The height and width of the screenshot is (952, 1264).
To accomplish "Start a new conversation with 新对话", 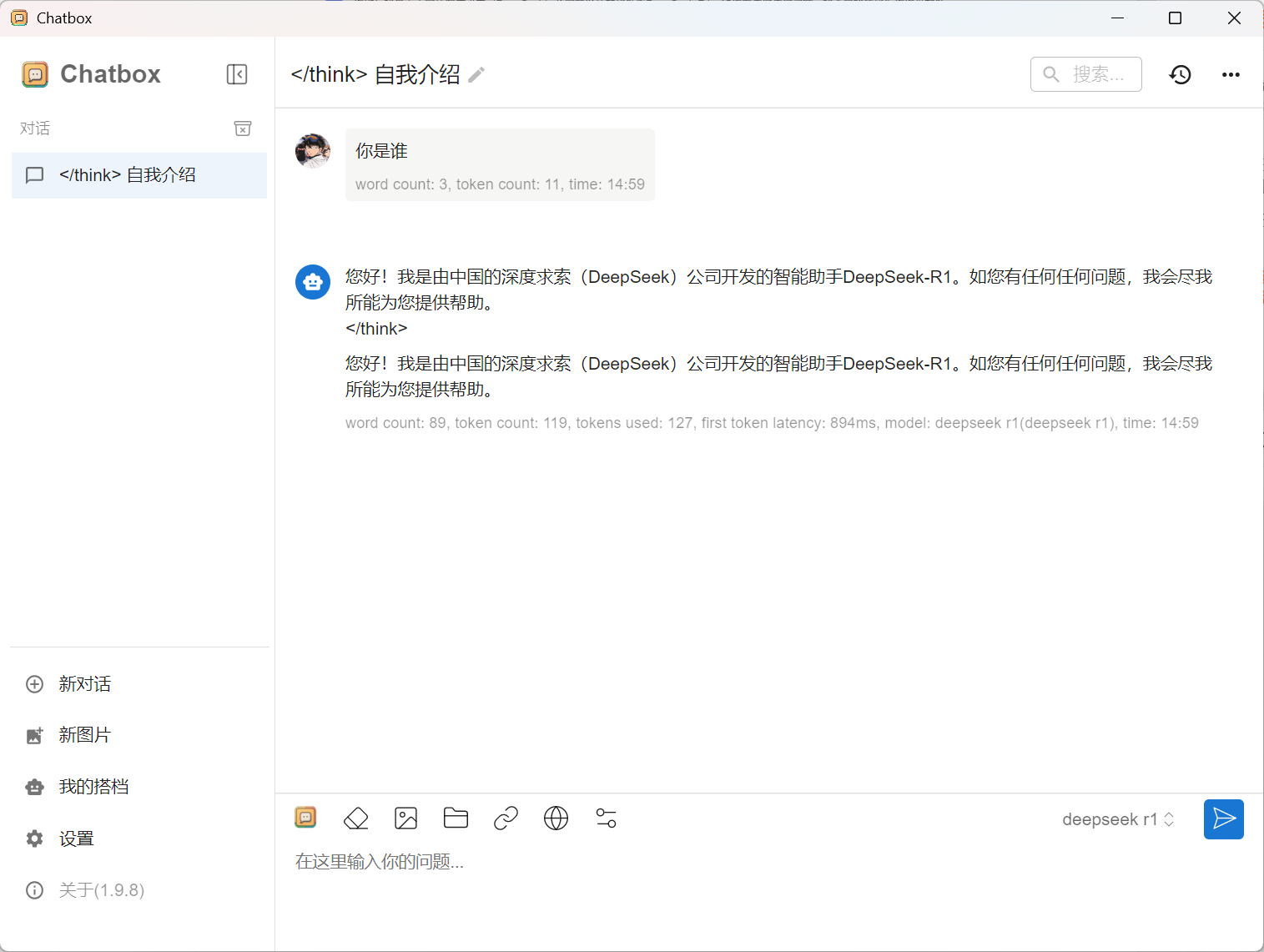I will click(x=84, y=684).
